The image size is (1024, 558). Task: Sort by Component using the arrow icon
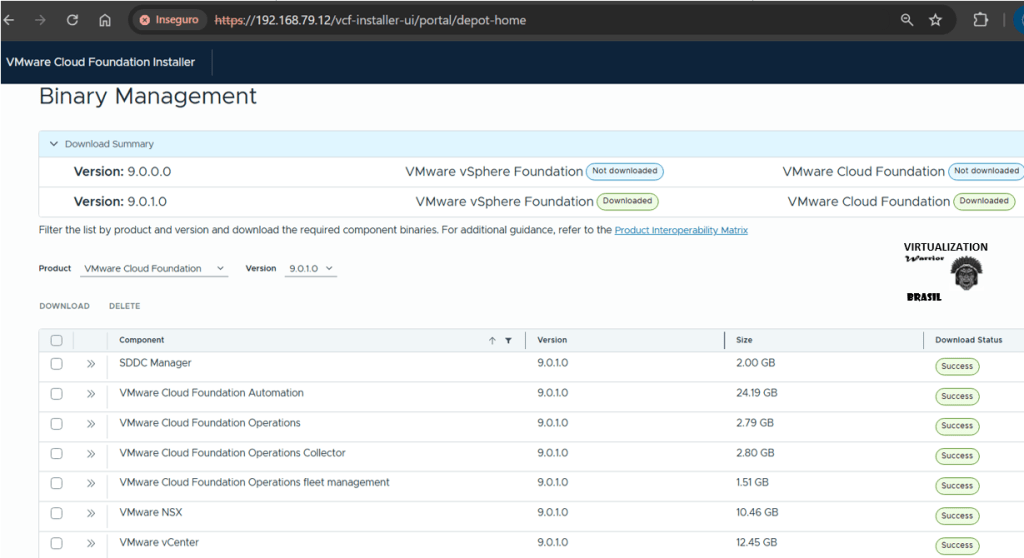click(492, 341)
